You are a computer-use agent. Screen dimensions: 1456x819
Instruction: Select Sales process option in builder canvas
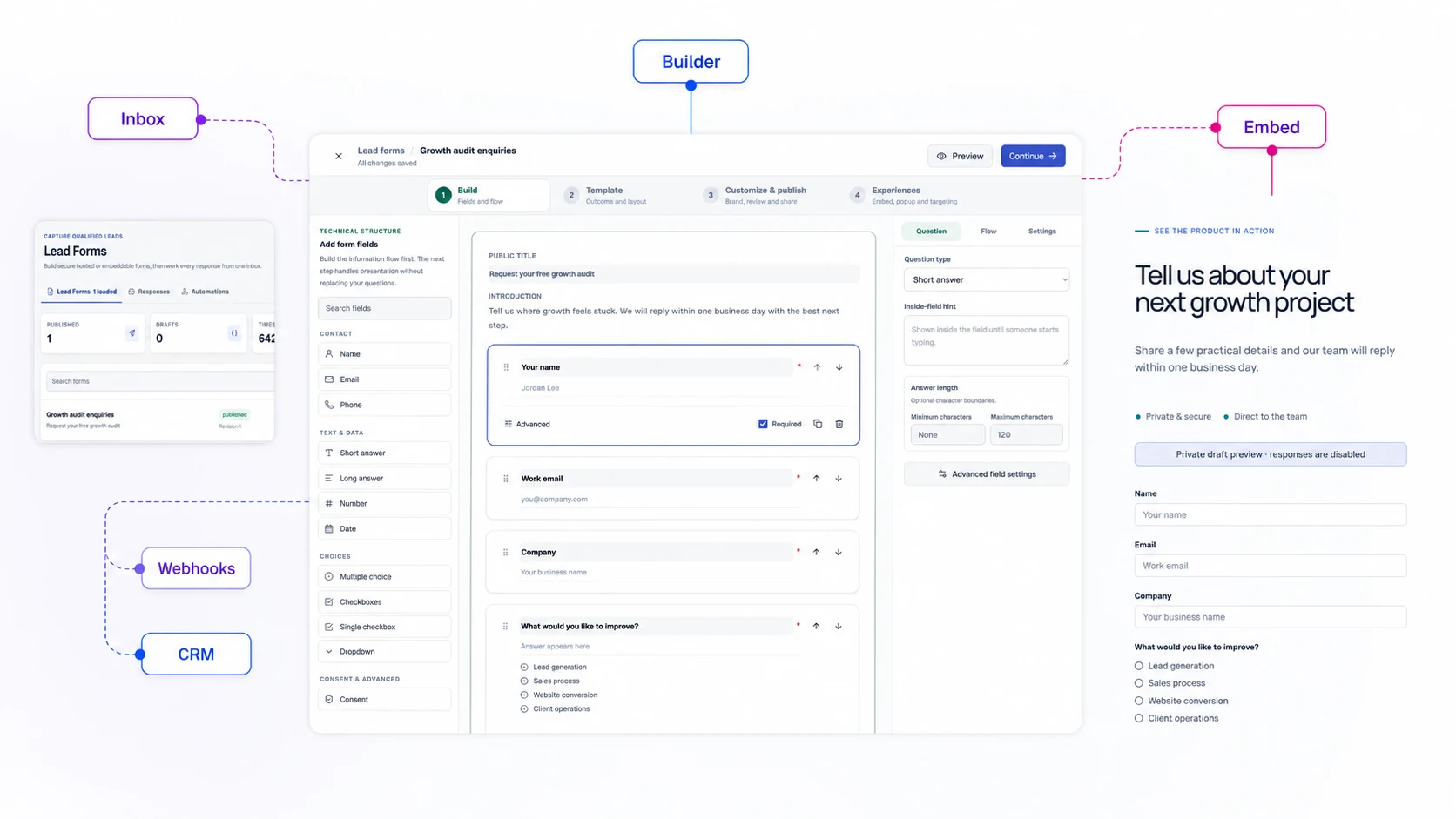[x=524, y=681]
